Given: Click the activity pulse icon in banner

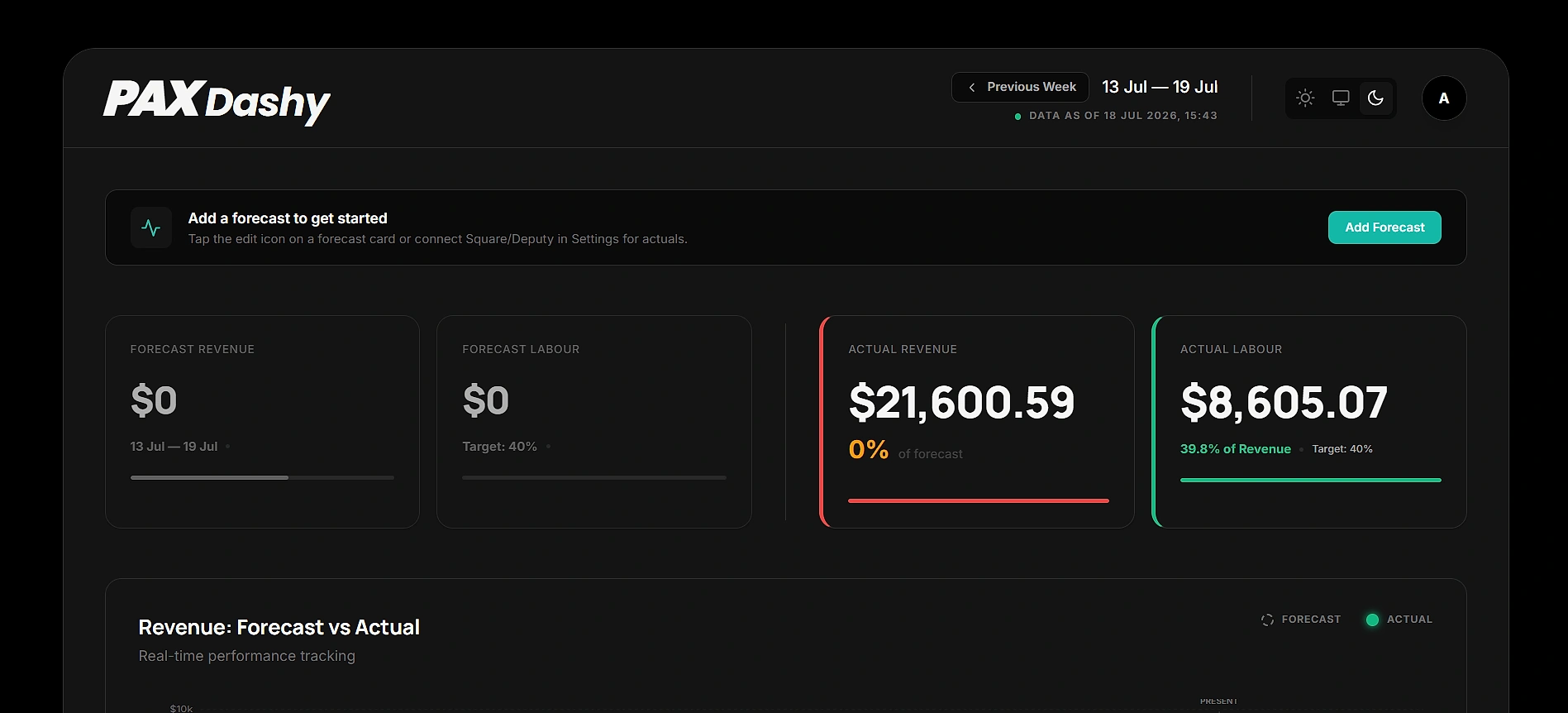Looking at the screenshot, I should tap(151, 227).
